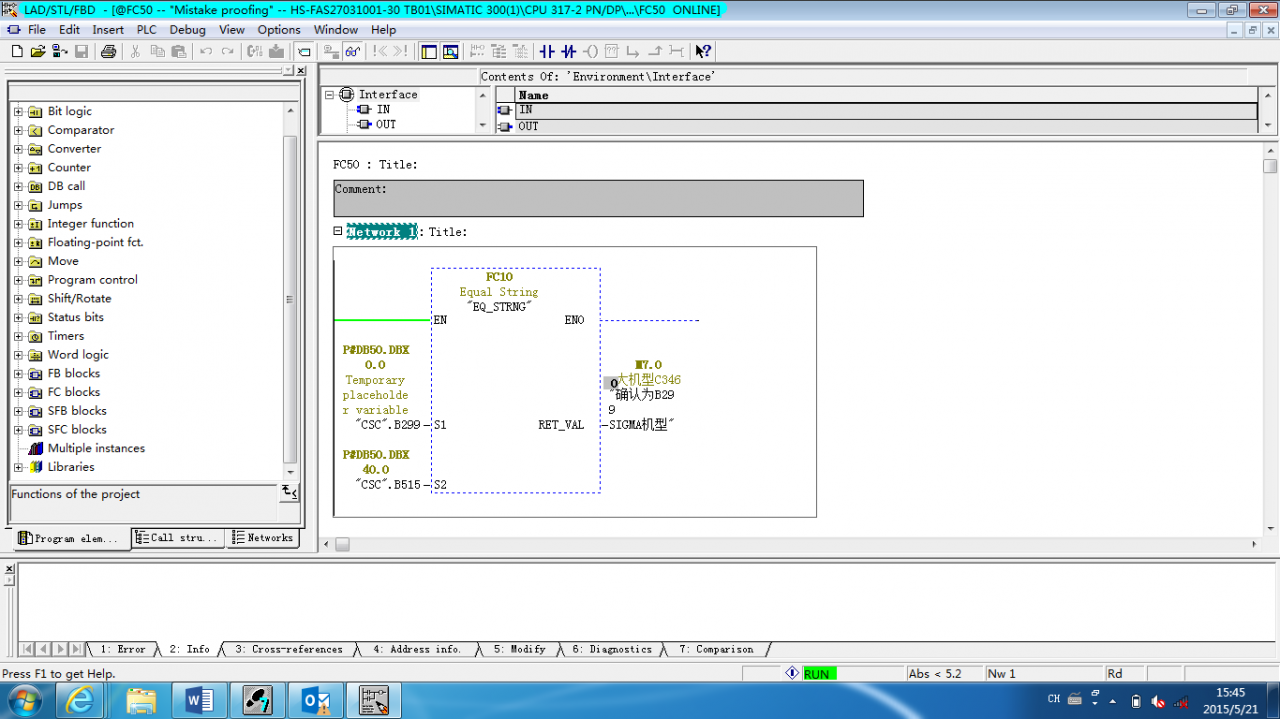Screen dimensions: 1280x719
Task: Click the Redo arrow icon
Action: [228, 51]
